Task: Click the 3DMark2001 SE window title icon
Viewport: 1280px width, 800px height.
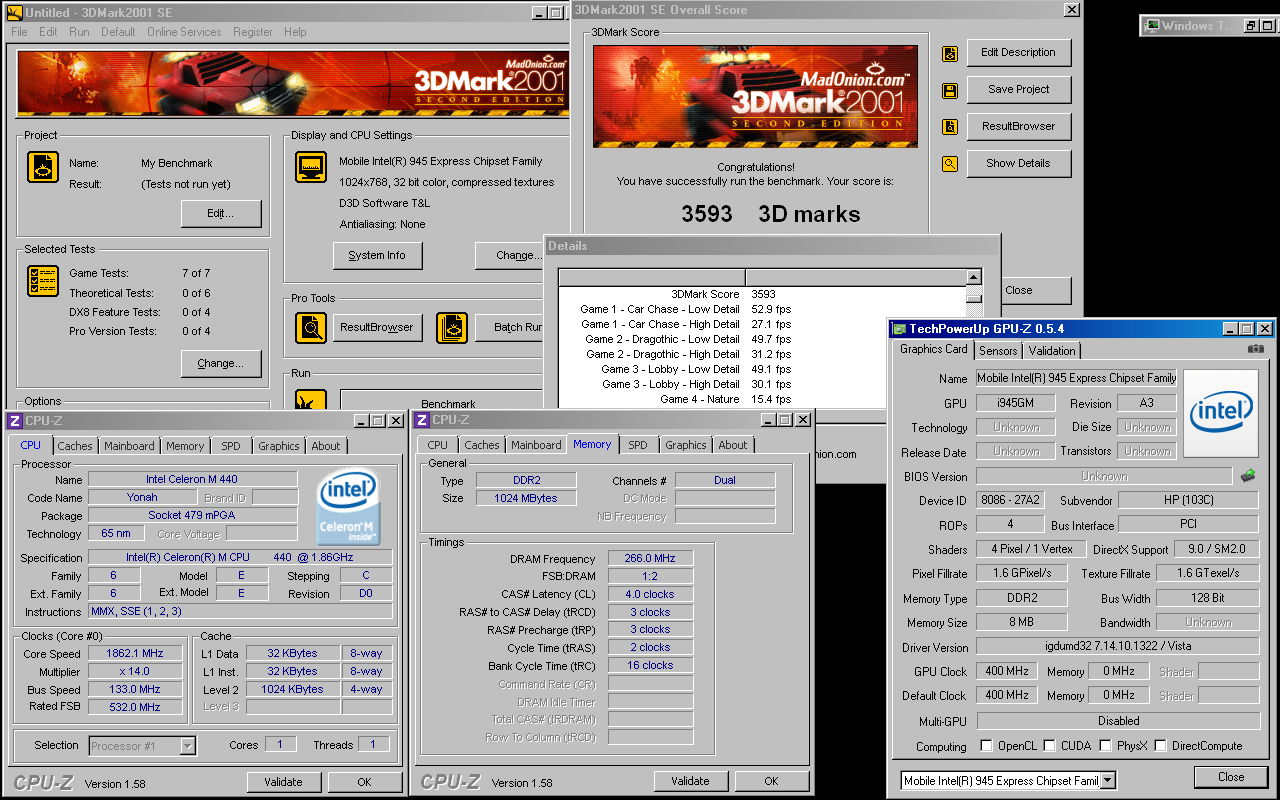Action: pyautogui.click(x=15, y=13)
